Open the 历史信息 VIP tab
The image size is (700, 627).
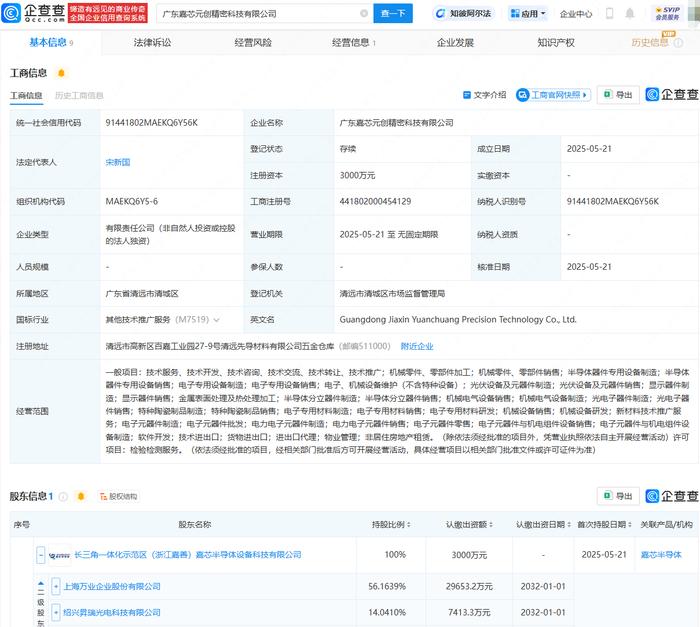pyautogui.click(x=650, y=42)
